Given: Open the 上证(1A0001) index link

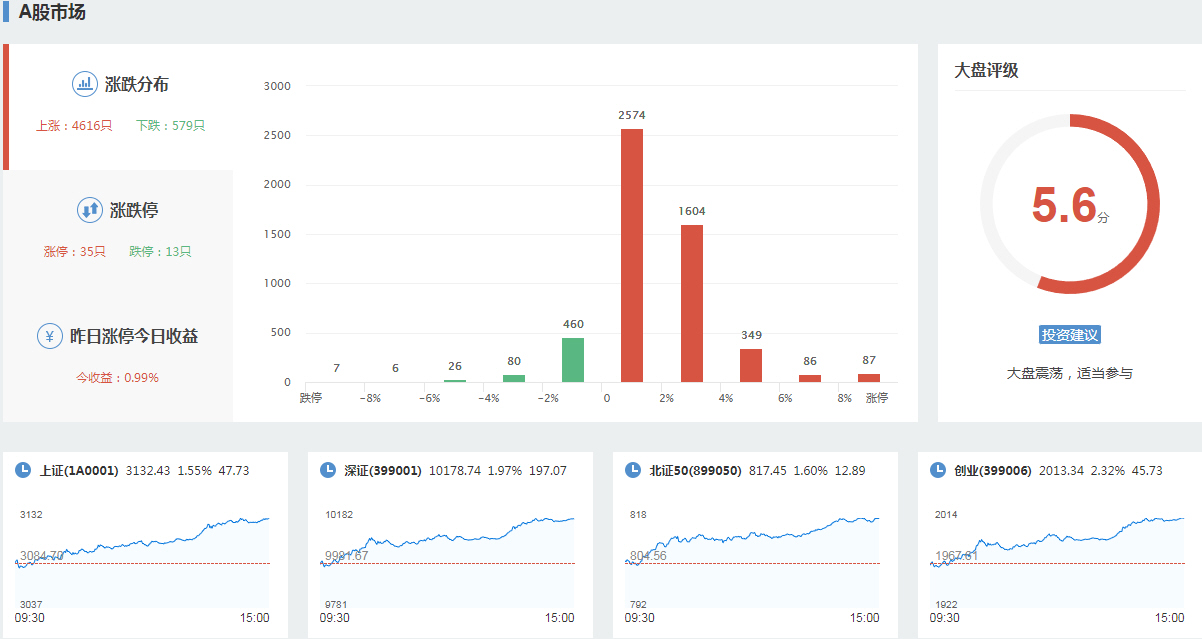Looking at the screenshot, I should tap(79, 470).
